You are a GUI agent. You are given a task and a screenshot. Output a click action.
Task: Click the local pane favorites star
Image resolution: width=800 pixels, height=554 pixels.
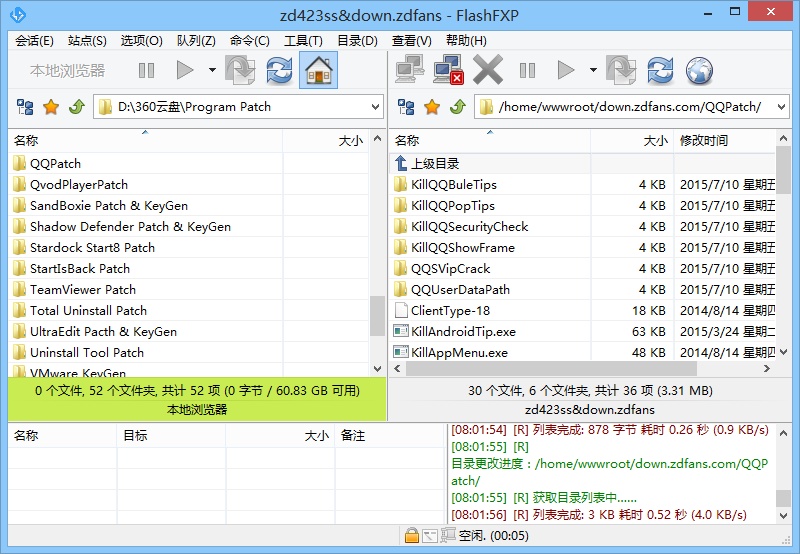point(51,107)
